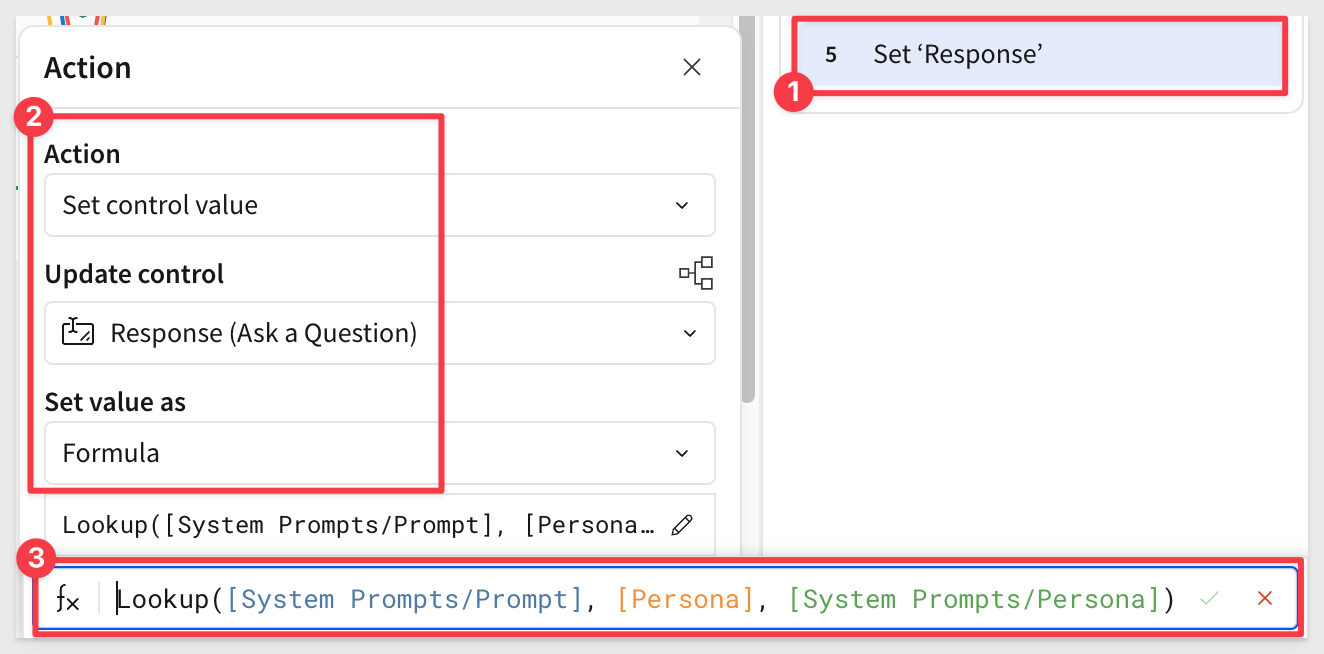Image resolution: width=1324 pixels, height=654 pixels.
Task: Click the orange [Persona] reference in the formula bar
Action: [x=685, y=600]
